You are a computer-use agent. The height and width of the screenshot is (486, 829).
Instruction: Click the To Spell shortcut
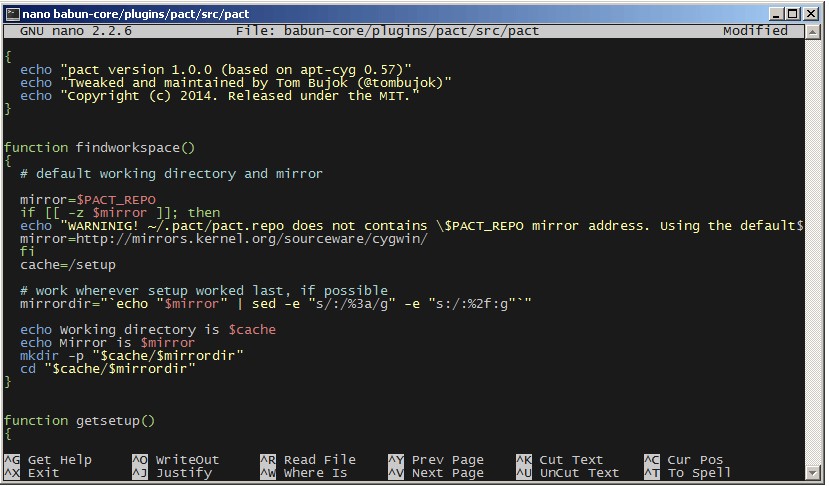699,473
